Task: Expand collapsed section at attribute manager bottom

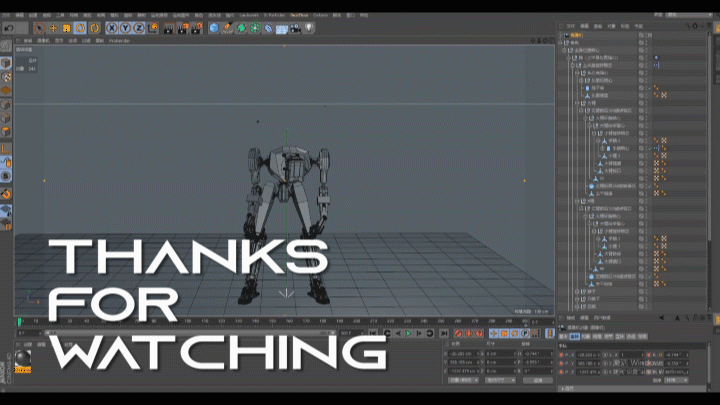Action: tap(563, 388)
